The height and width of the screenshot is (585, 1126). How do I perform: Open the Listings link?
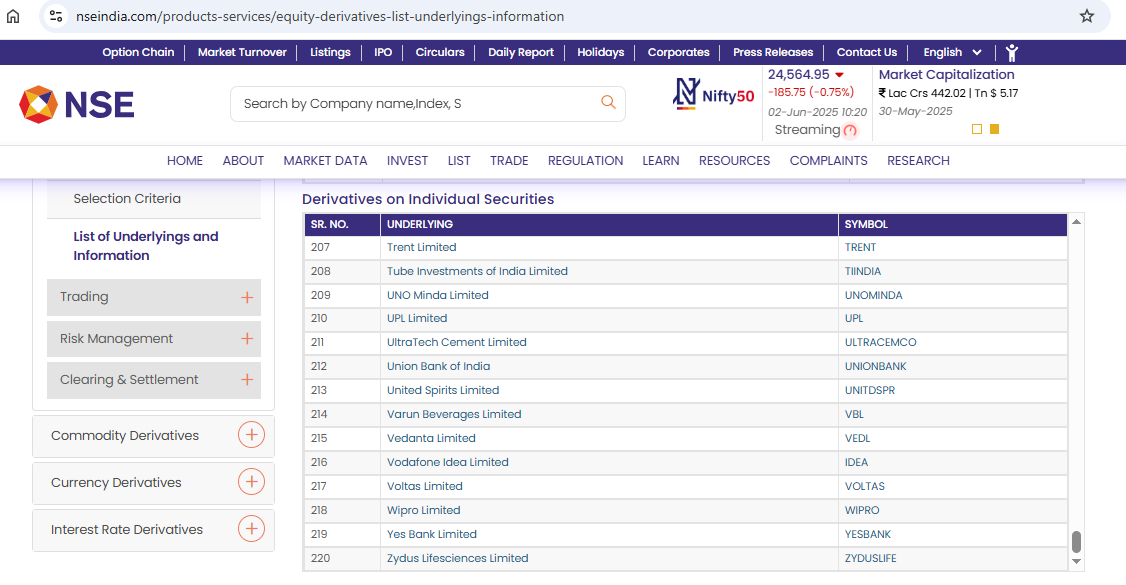click(330, 52)
